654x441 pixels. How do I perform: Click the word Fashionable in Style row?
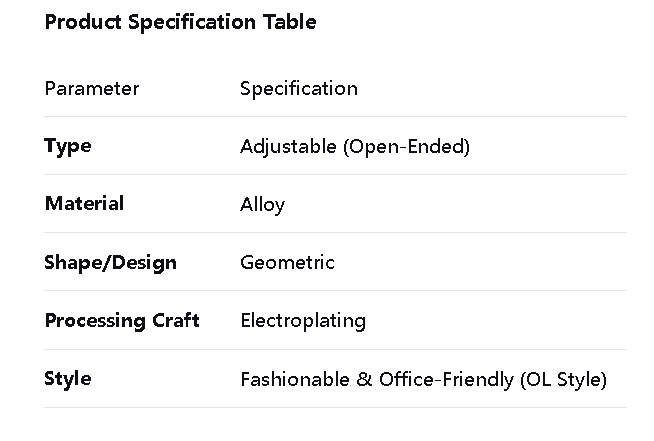(294, 380)
